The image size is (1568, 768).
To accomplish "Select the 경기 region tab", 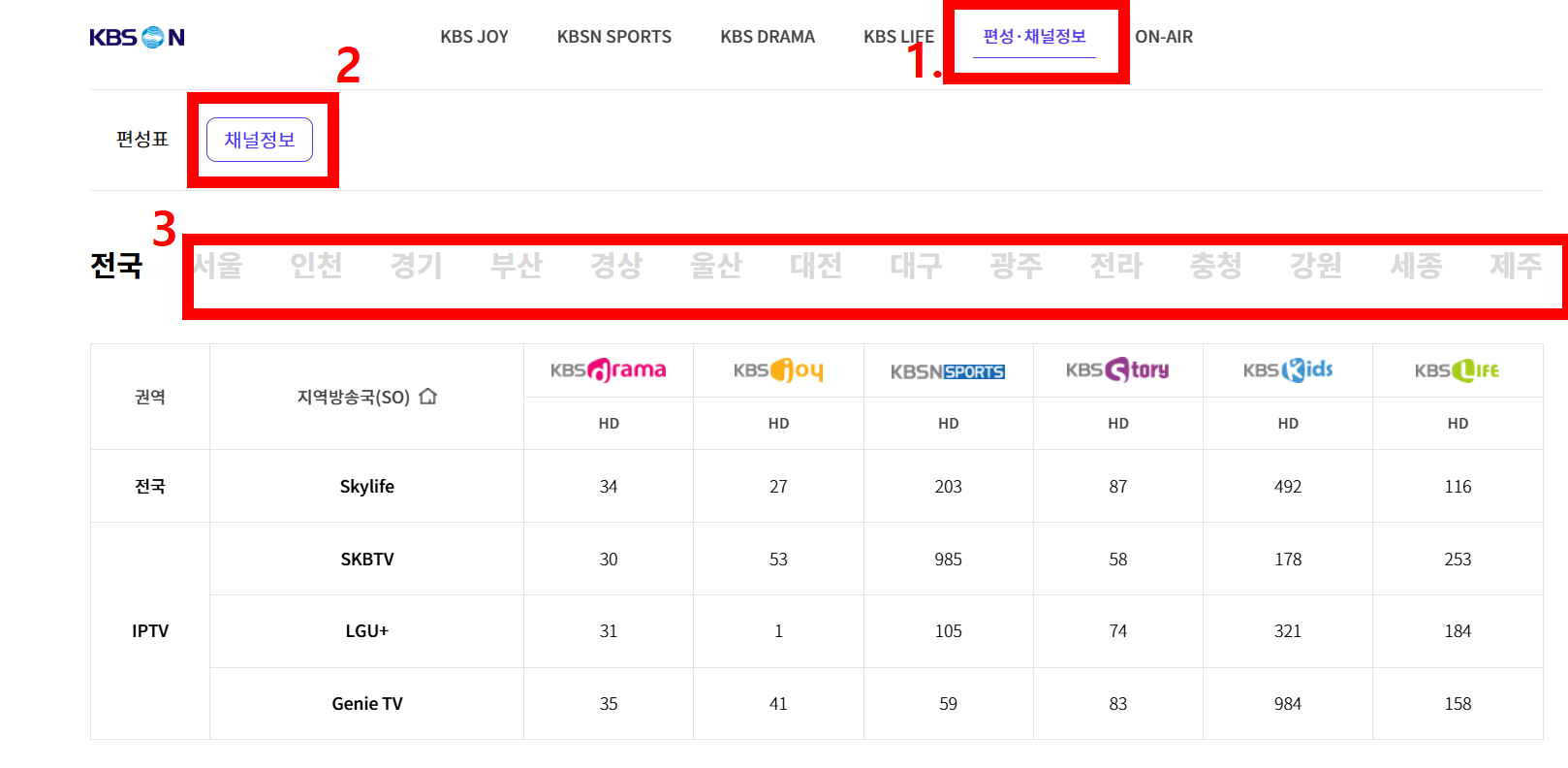I will 417,265.
